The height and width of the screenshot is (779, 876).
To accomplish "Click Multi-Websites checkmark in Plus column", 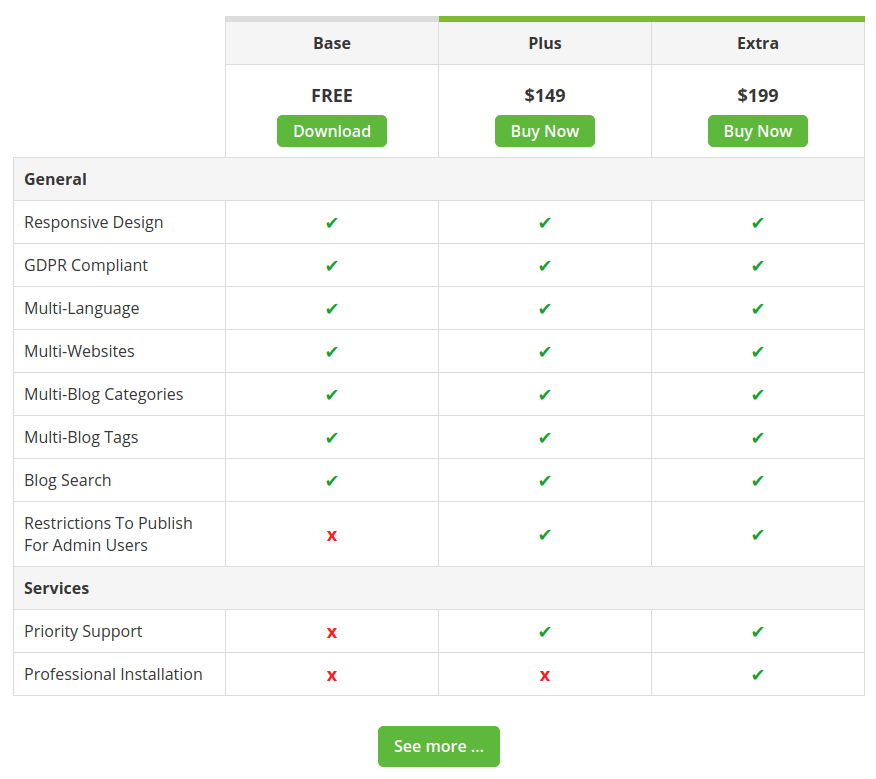I will (x=545, y=352).
